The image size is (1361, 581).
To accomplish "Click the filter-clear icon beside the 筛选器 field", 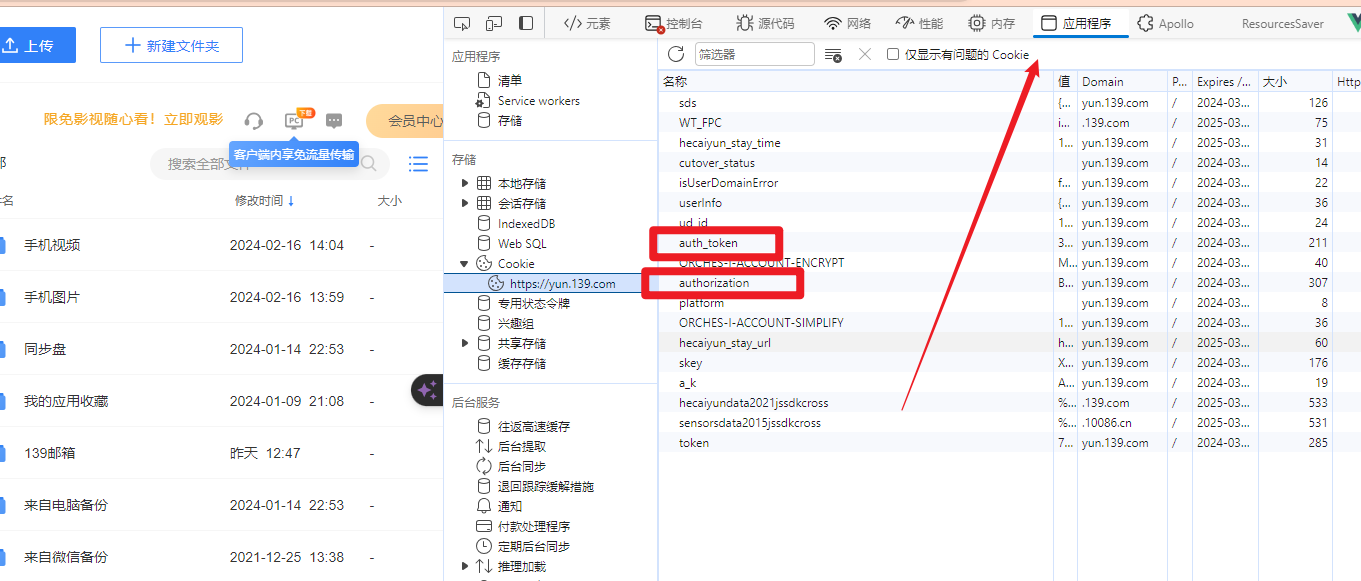I will coord(833,53).
